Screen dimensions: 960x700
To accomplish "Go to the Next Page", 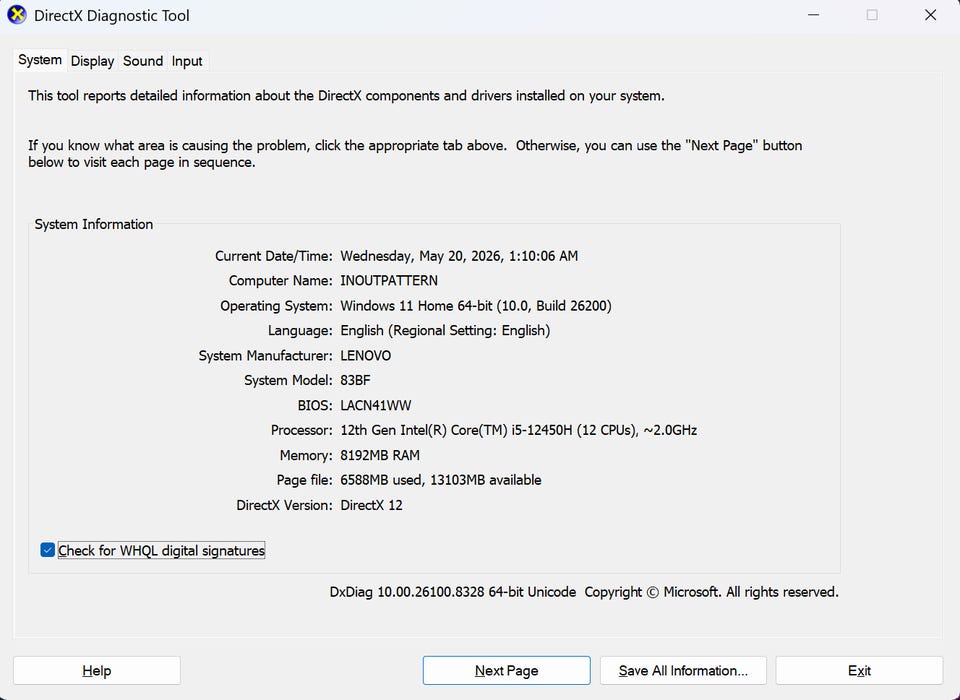I will [506, 671].
